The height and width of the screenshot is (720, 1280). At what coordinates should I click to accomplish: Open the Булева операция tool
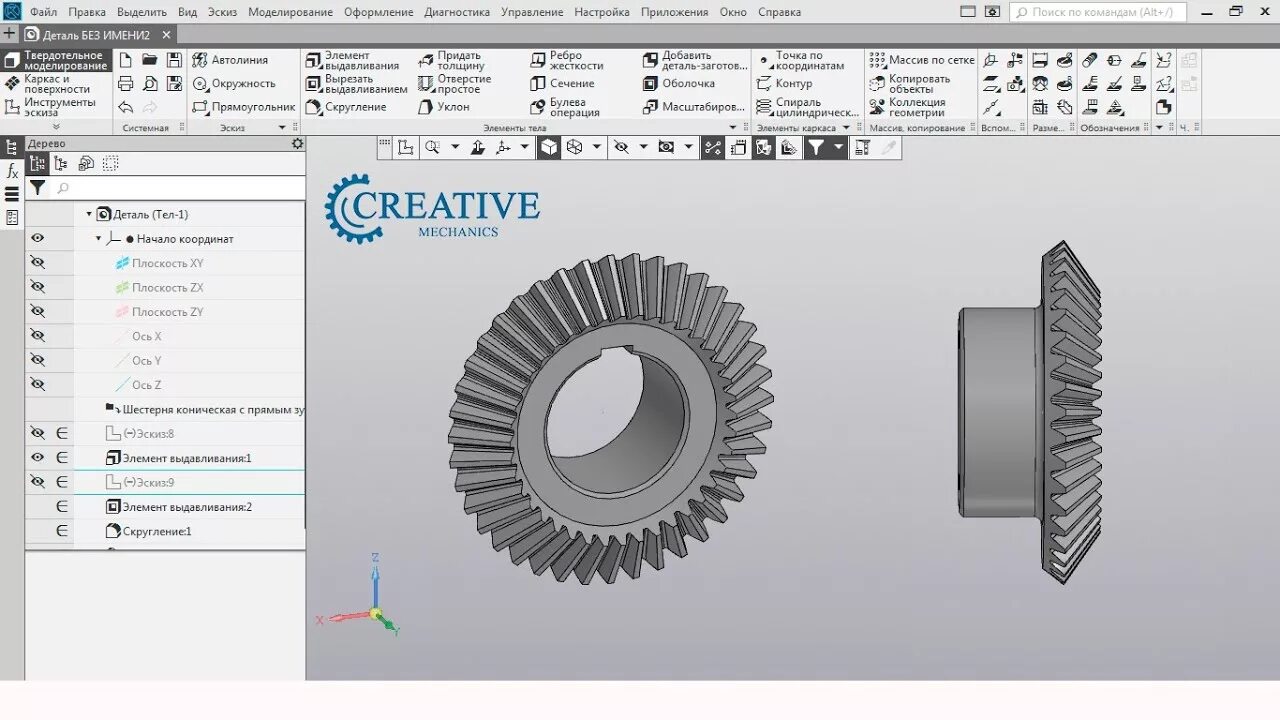[565, 107]
